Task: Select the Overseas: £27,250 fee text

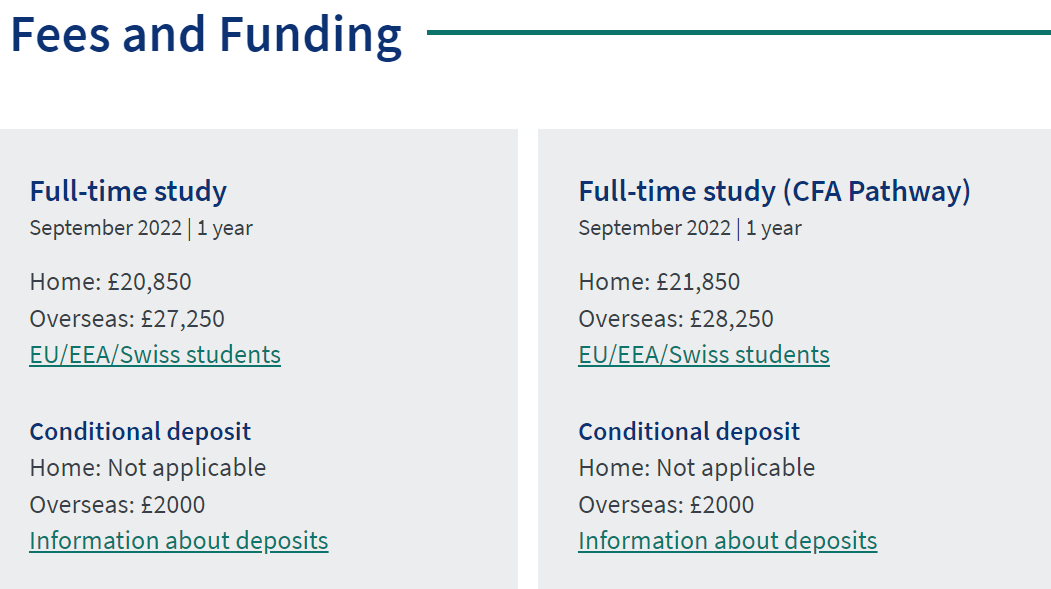Action: [127, 318]
